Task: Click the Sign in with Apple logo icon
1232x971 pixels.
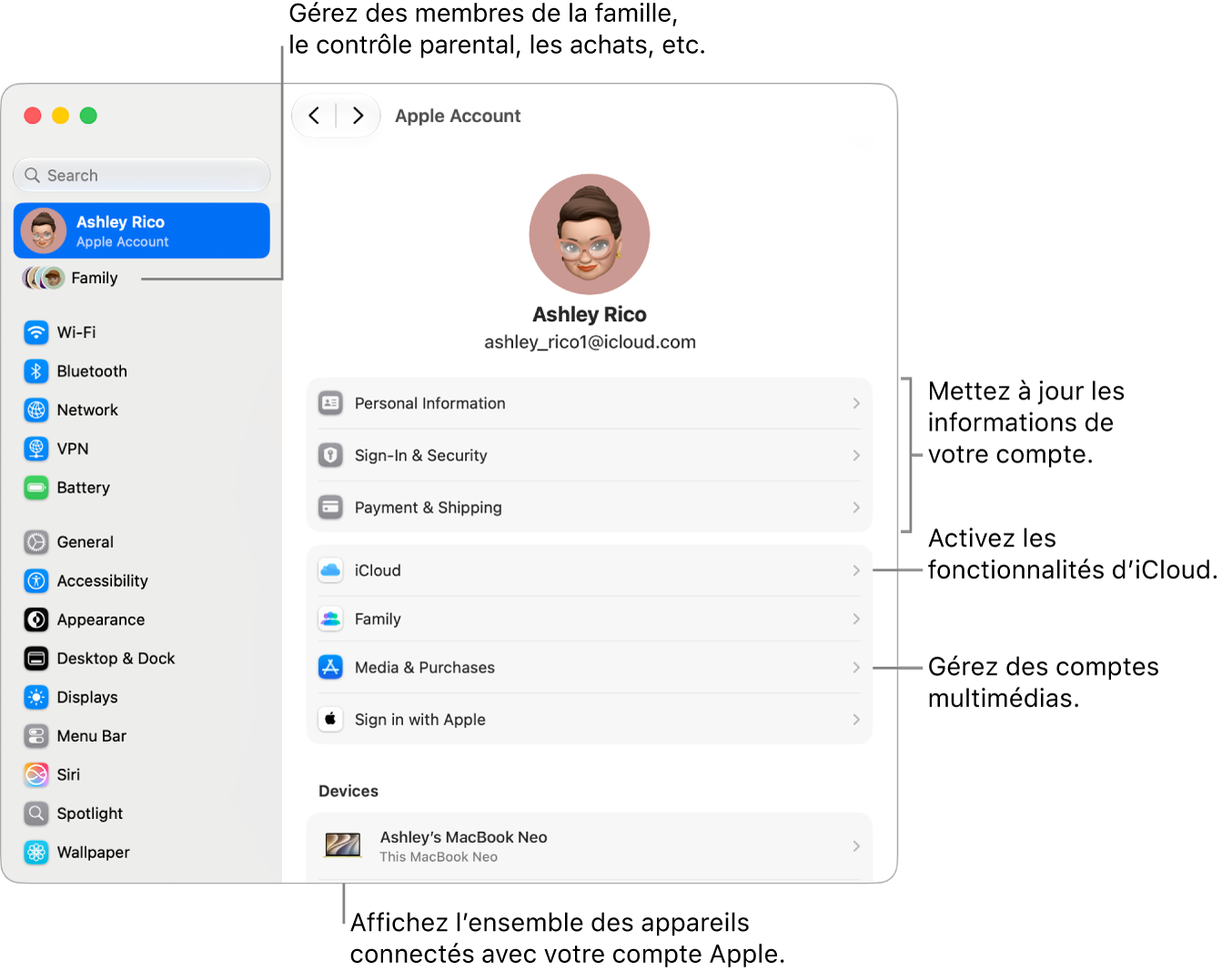Action: tap(330, 719)
